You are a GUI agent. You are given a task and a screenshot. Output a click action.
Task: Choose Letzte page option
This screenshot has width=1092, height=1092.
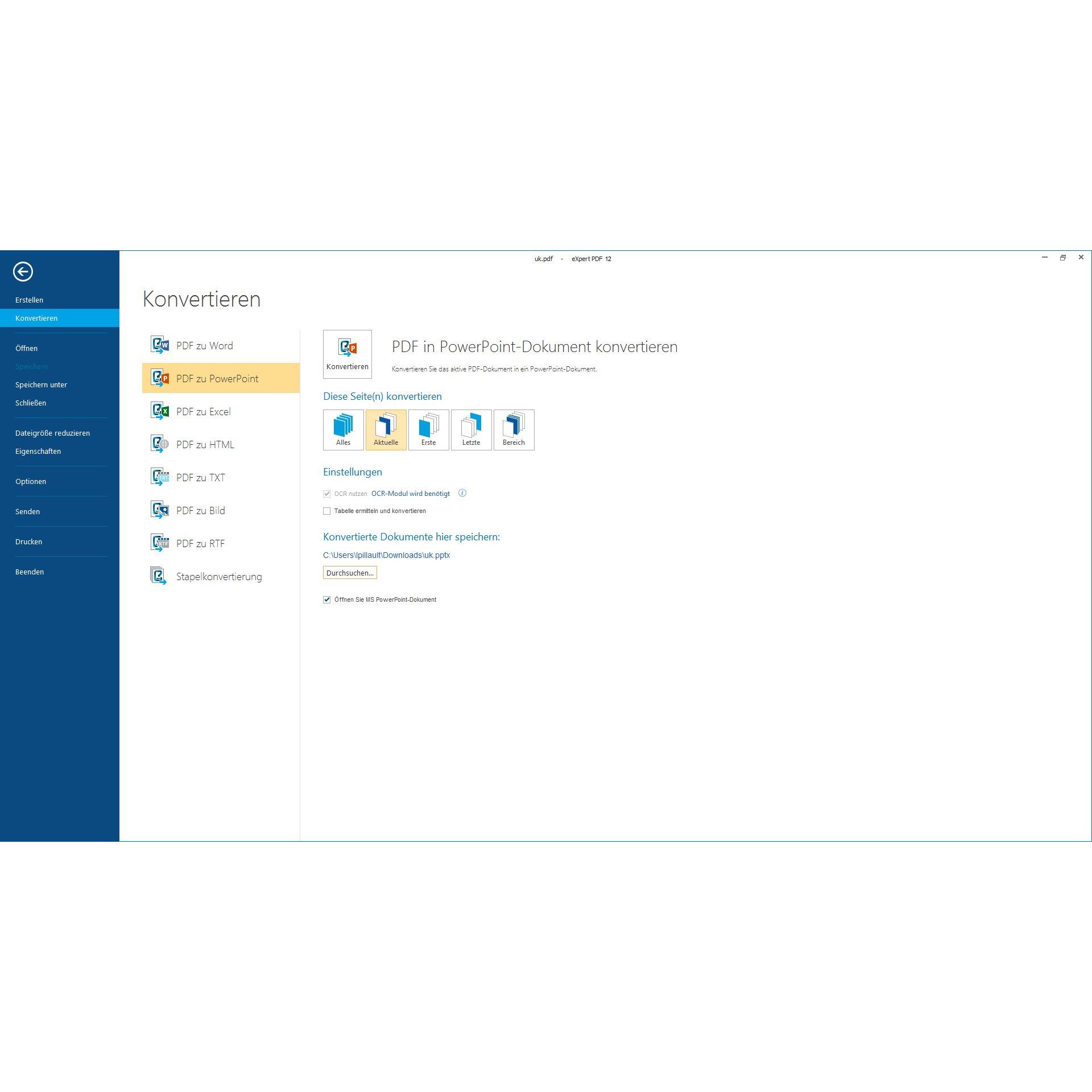pos(471,430)
